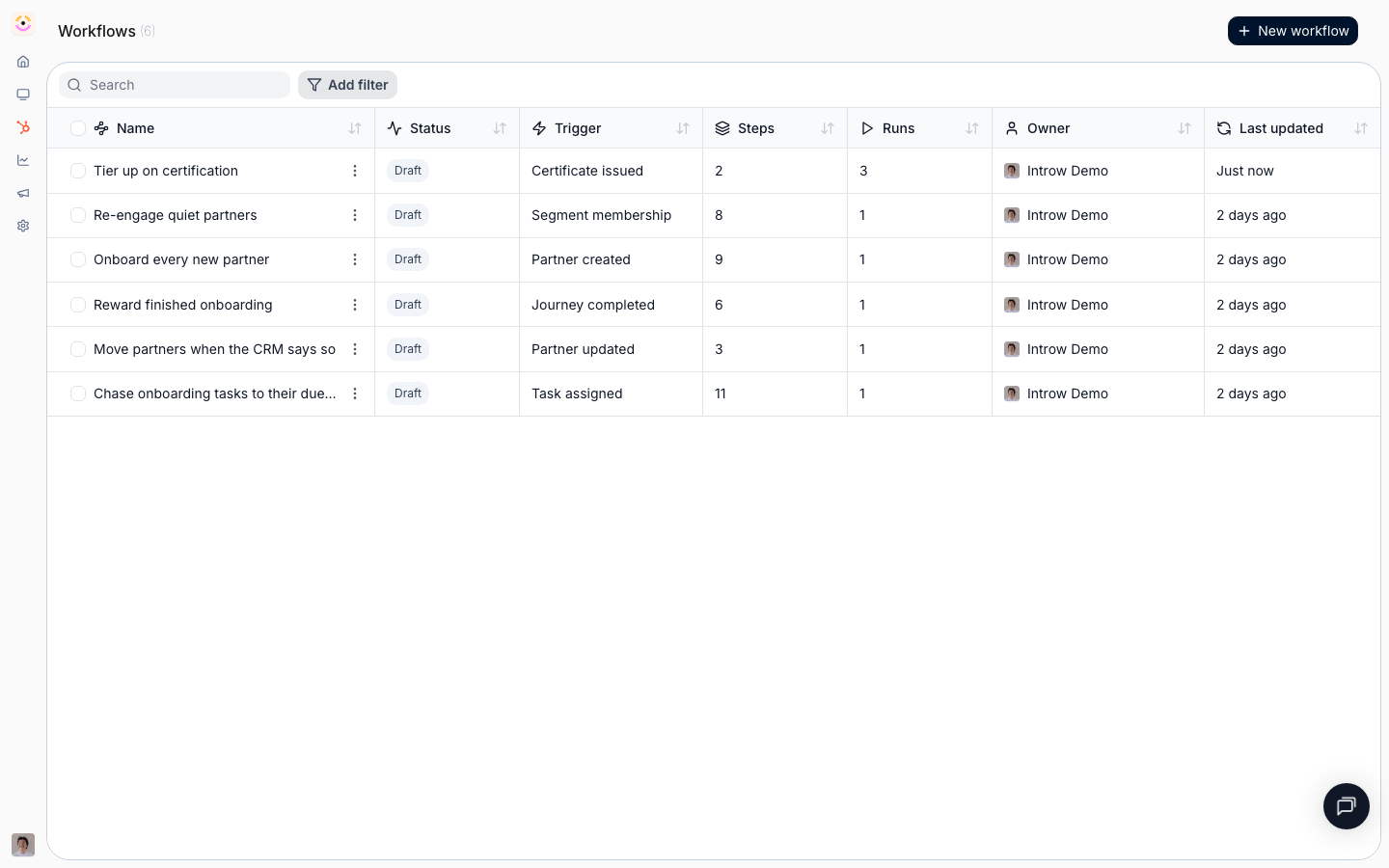Focus the Search input field
Viewport: 1389px width, 868px height.
[x=175, y=85]
